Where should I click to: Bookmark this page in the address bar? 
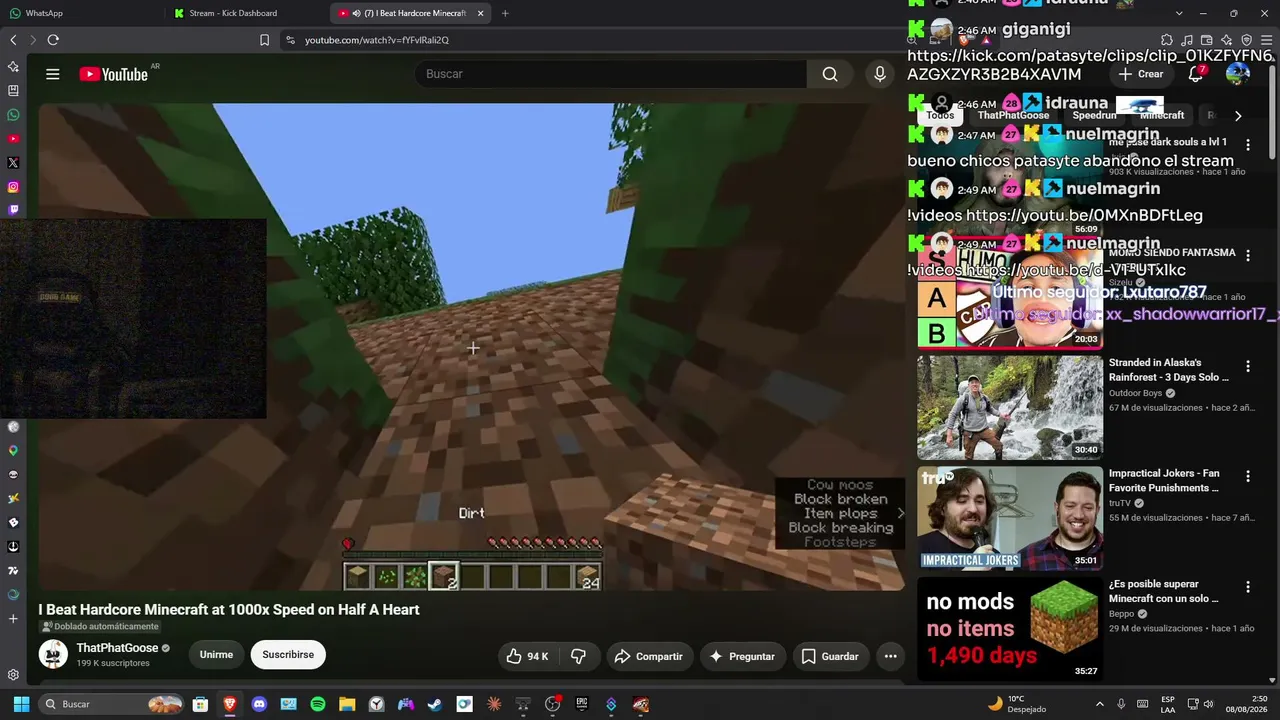(264, 40)
